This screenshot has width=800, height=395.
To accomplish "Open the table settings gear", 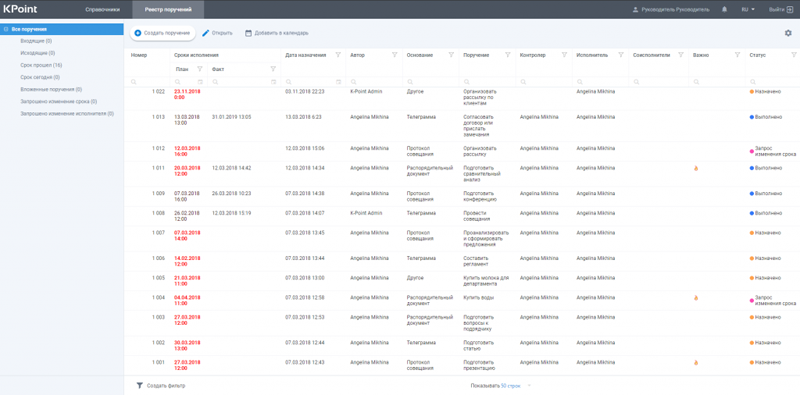I will point(788,33).
